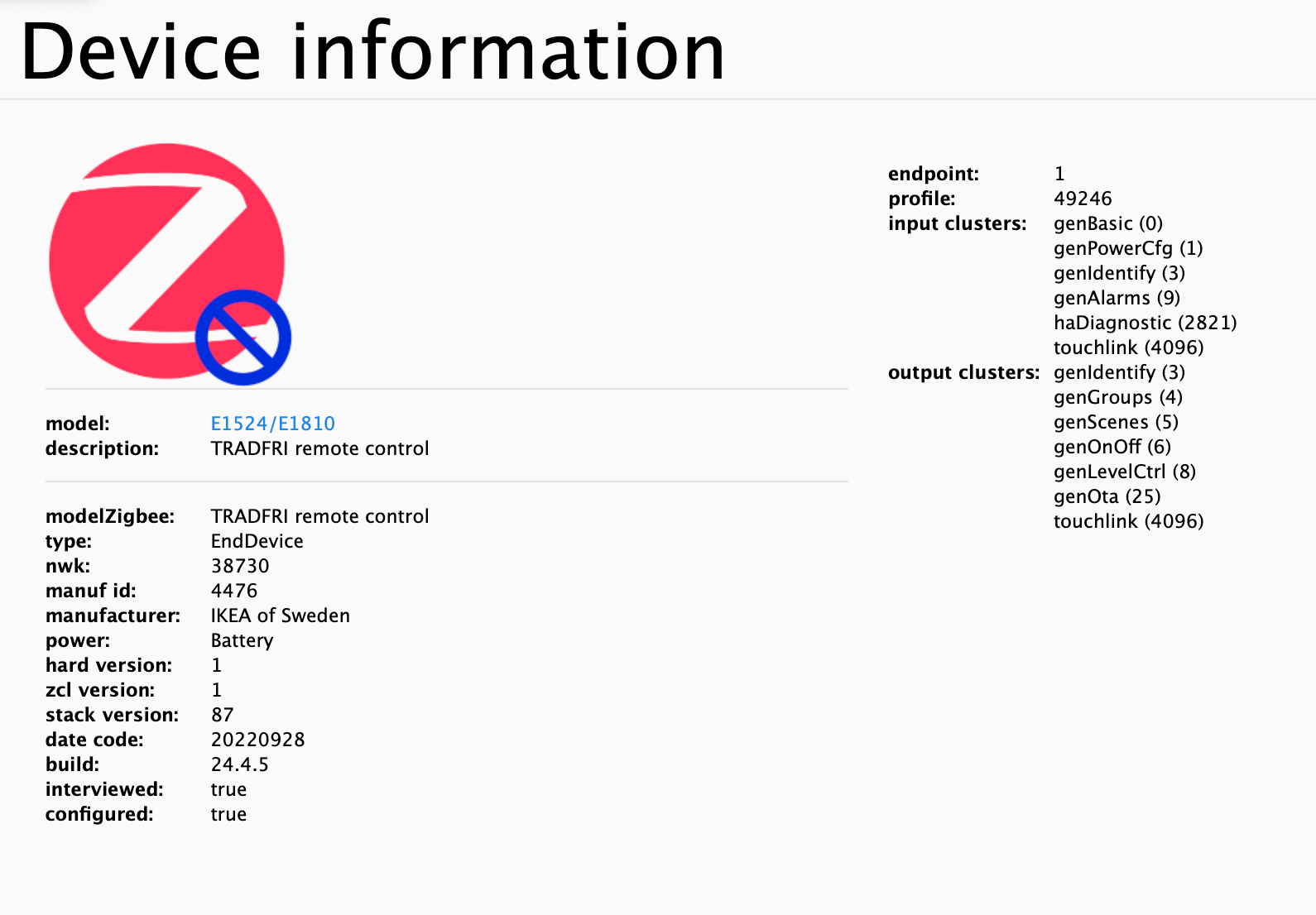The image size is (1316, 915).
Task: Click the genPowerCfg (1) input cluster
Action: pos(1128,248)
